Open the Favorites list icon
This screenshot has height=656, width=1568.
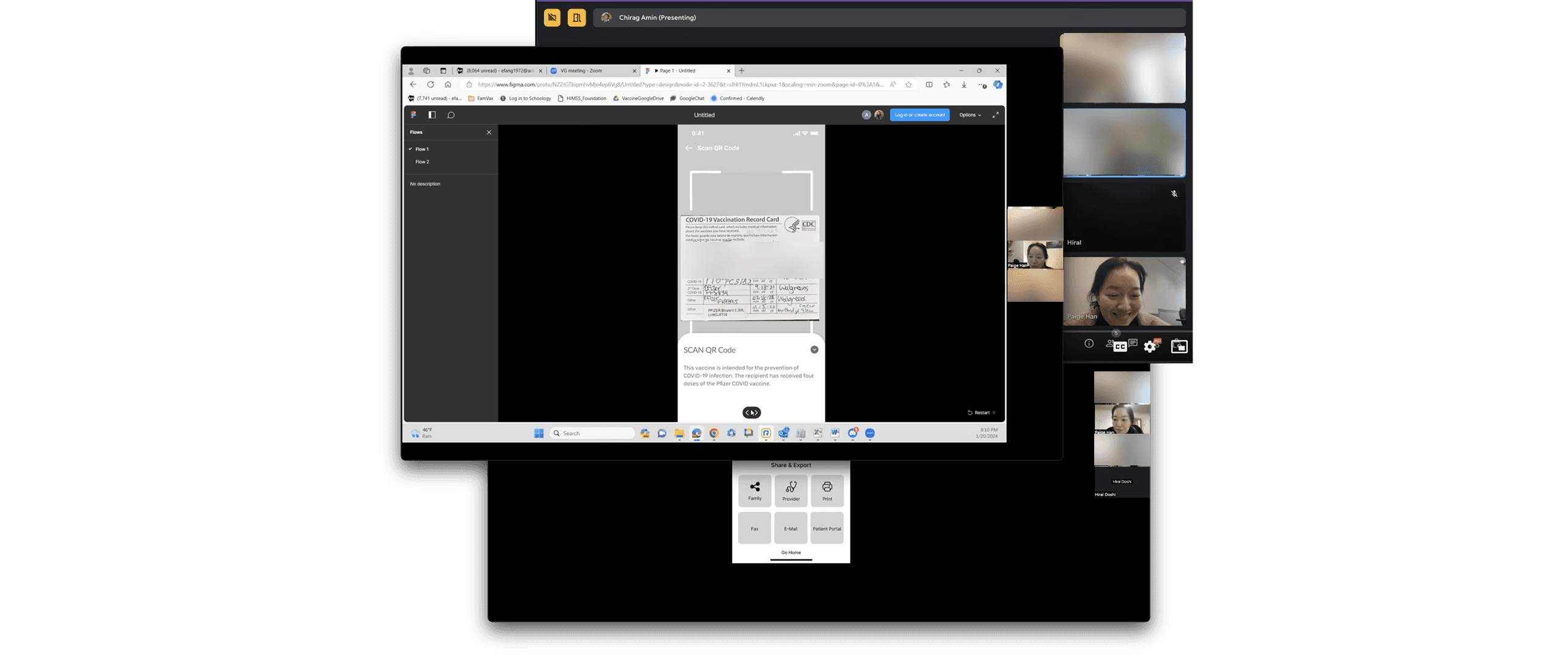946,85
